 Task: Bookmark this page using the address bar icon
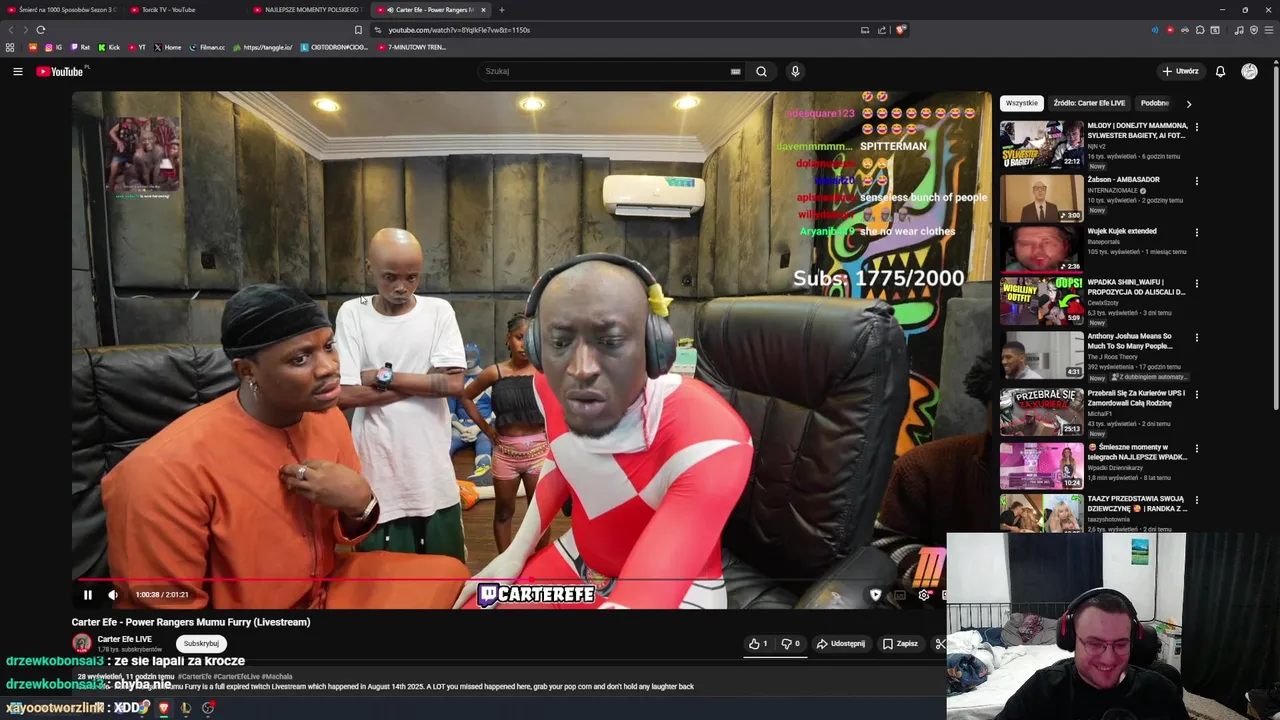pos(358,30)
